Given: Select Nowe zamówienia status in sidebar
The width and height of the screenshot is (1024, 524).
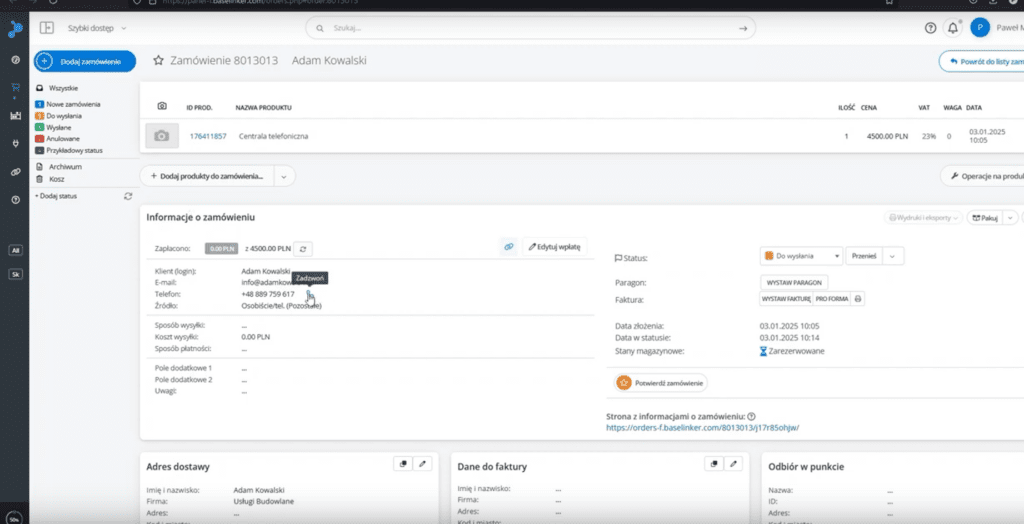Looking at the screenshot, I should pos(70,104).
